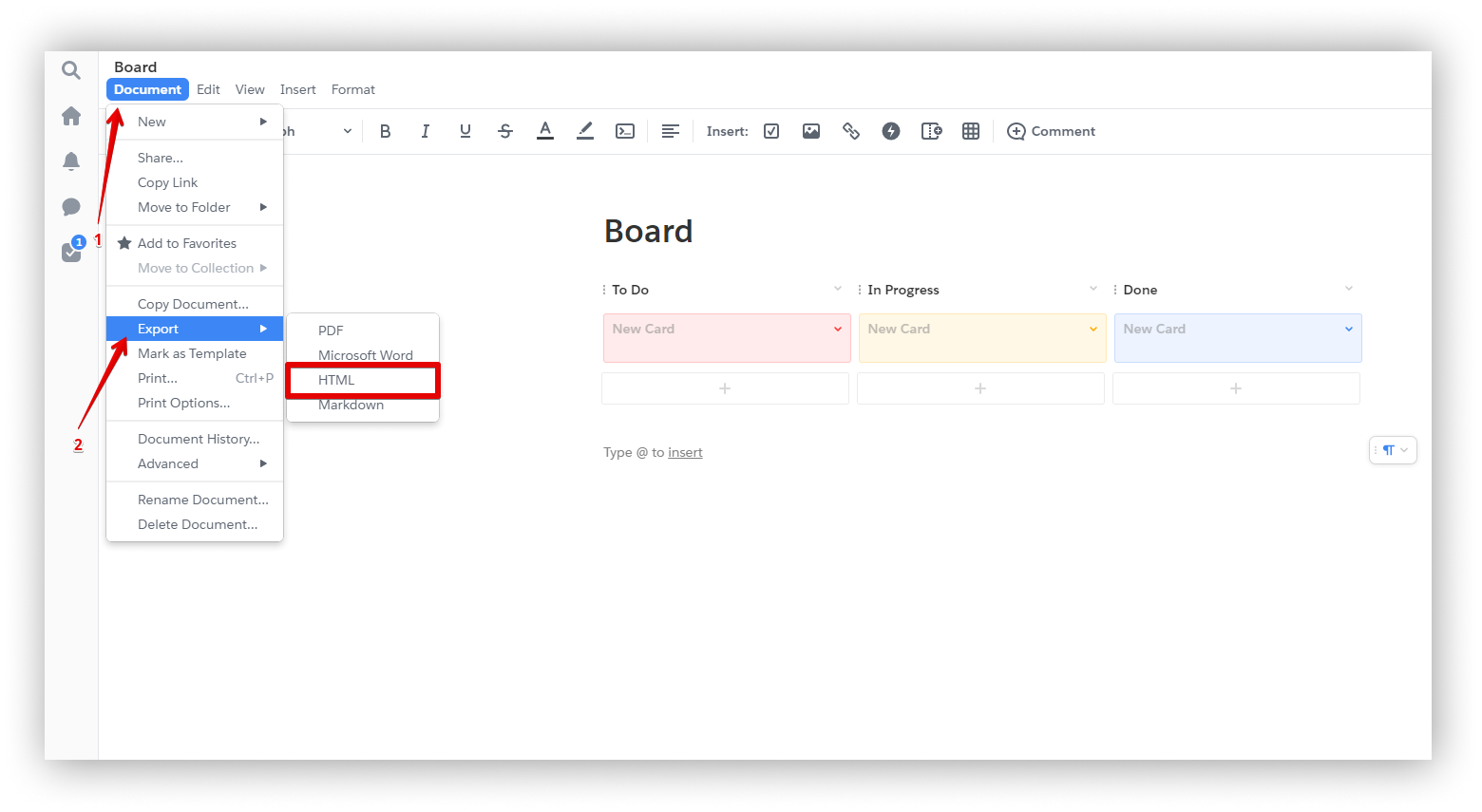Toggle underline formatting
1482x812 pixels.
pos(465,131)
